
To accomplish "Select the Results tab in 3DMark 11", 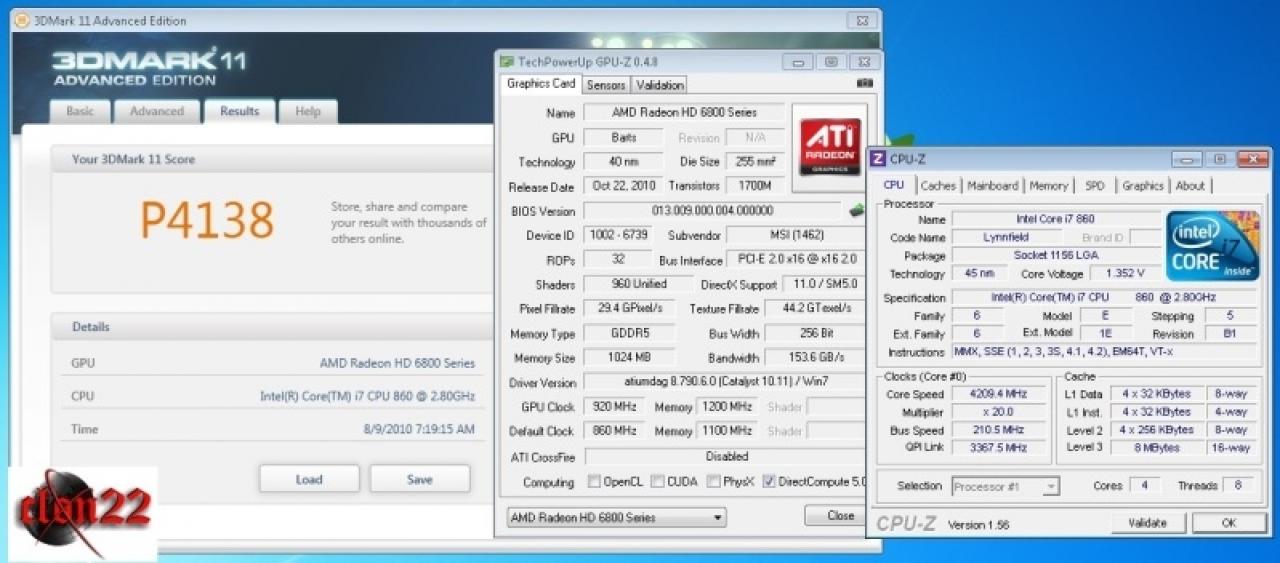I will point(240,111).
